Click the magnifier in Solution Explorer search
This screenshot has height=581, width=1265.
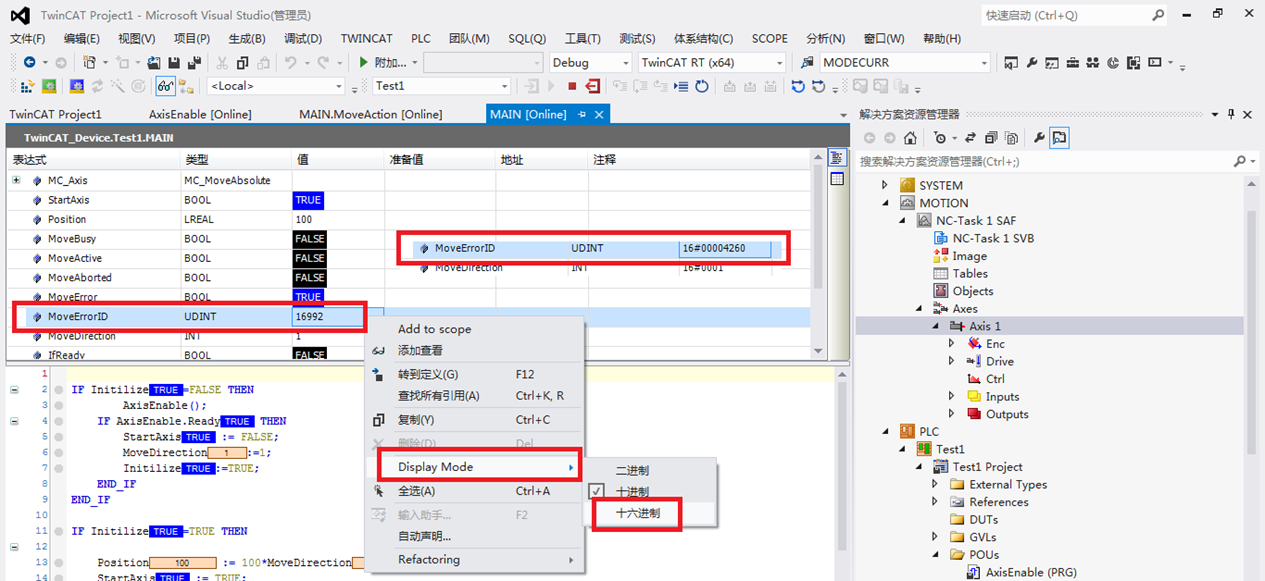(x=1240, y=161)
